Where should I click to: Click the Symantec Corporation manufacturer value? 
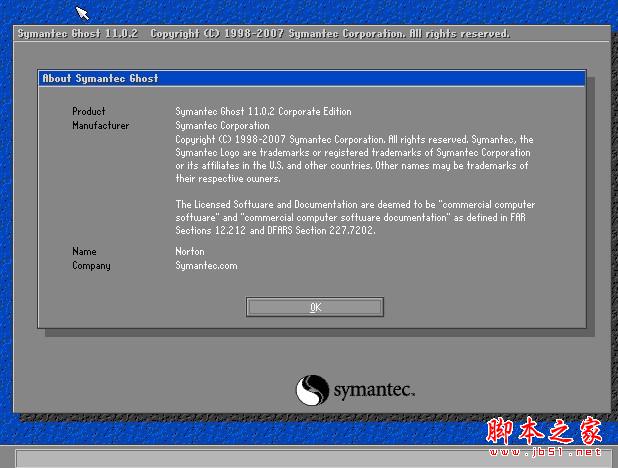220,126
